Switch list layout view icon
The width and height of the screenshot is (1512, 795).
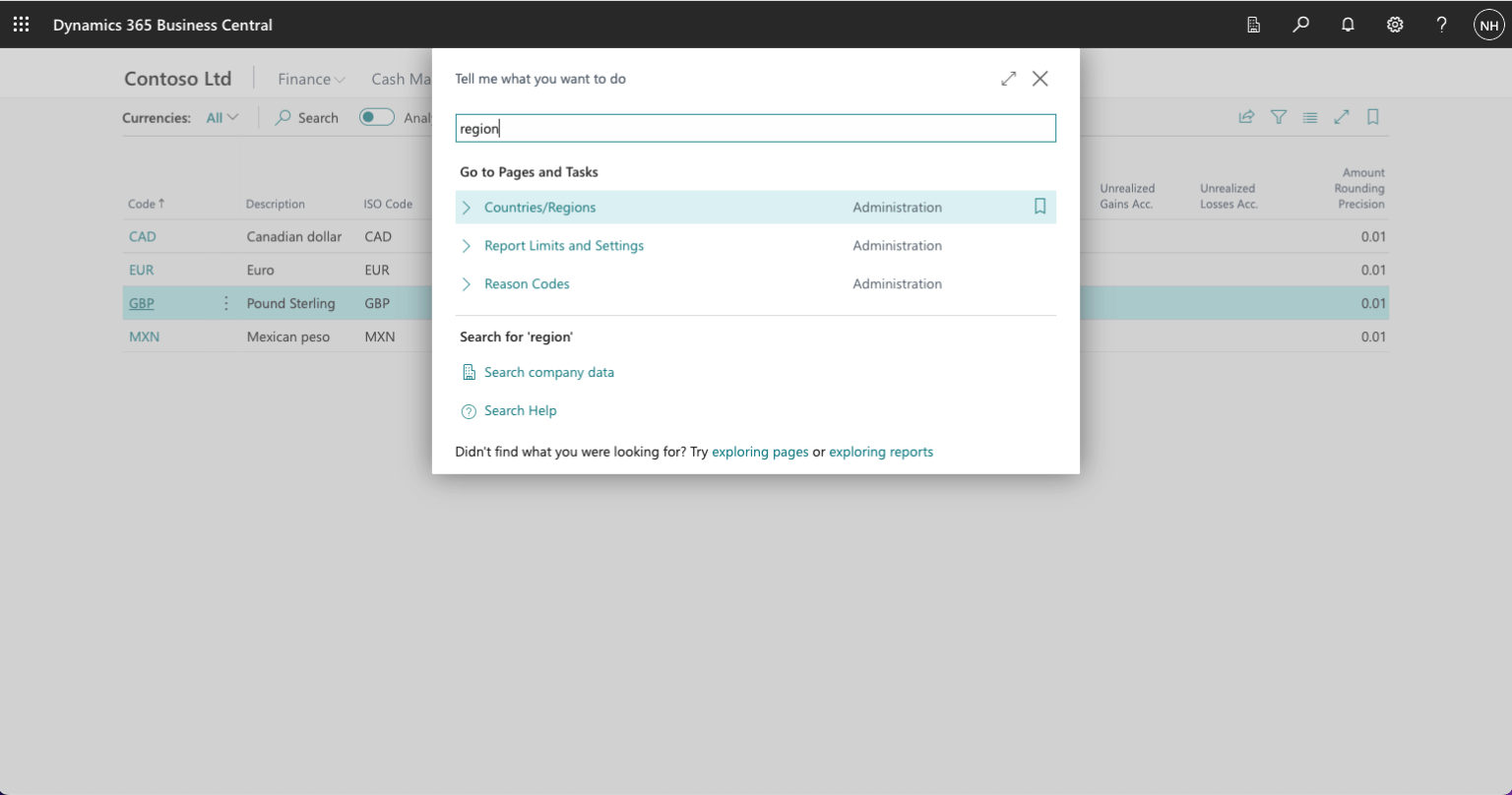tap(1309, 117)
